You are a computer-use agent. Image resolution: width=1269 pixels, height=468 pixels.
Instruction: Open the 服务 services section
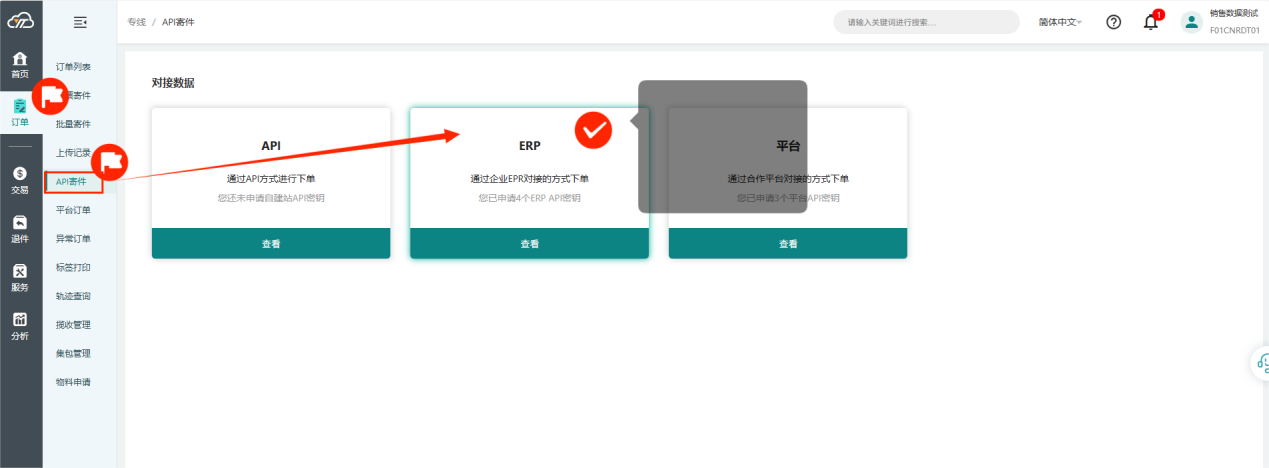20,277
